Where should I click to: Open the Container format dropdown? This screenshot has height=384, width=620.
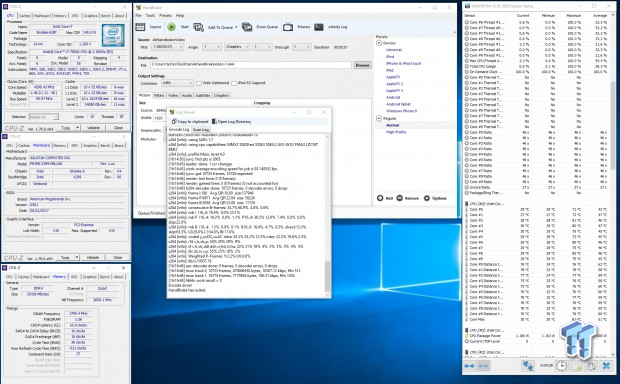(x=177, y=83)
